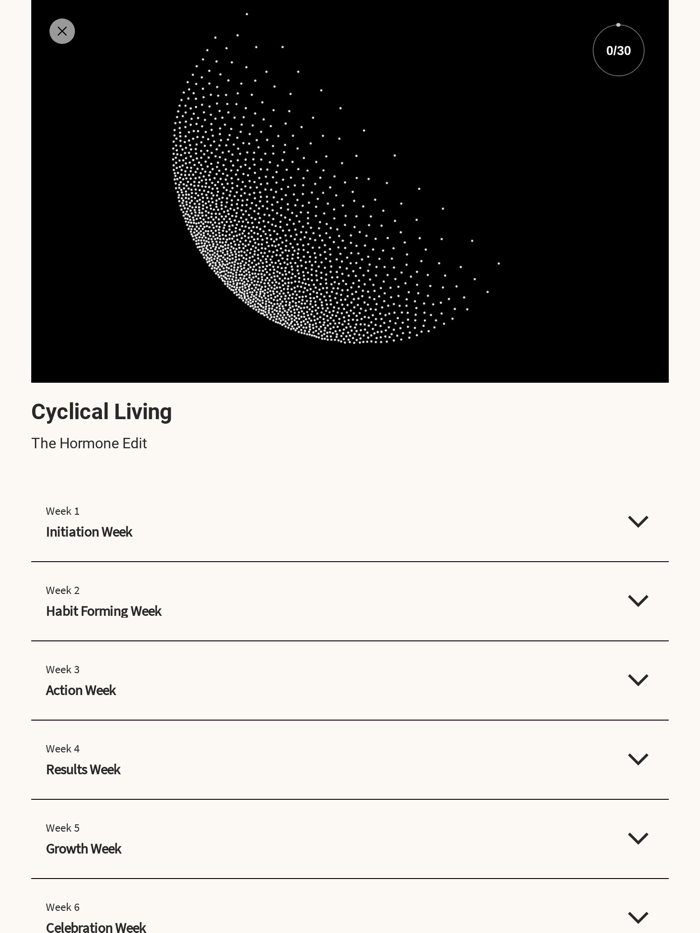Viewport: 700px width, 933px height.
Task: Click The Hormone Edit subtitle
Action: [x=89, y=443]
